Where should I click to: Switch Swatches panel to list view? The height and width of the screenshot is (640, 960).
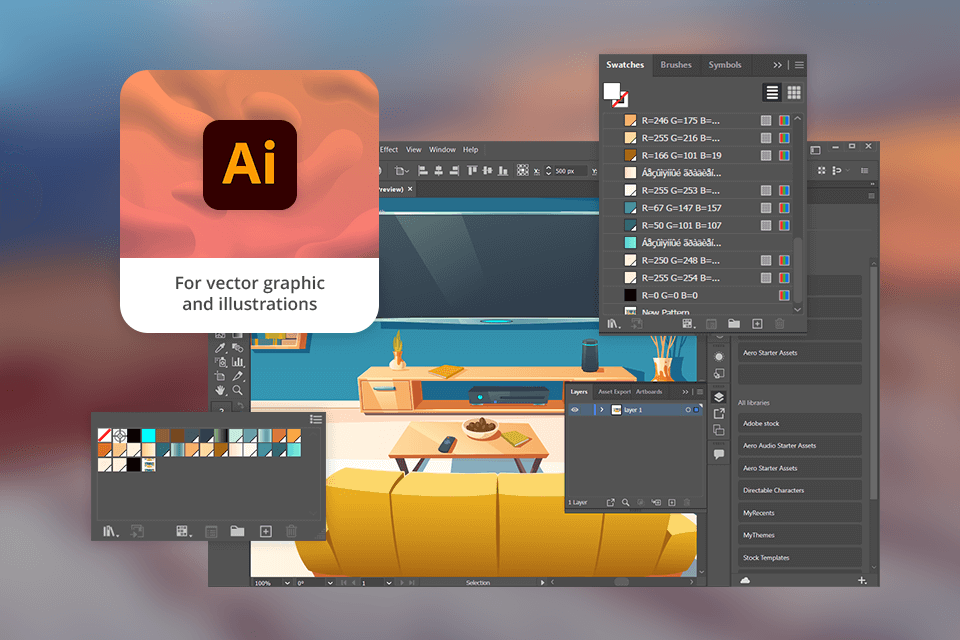coord(773,92)
